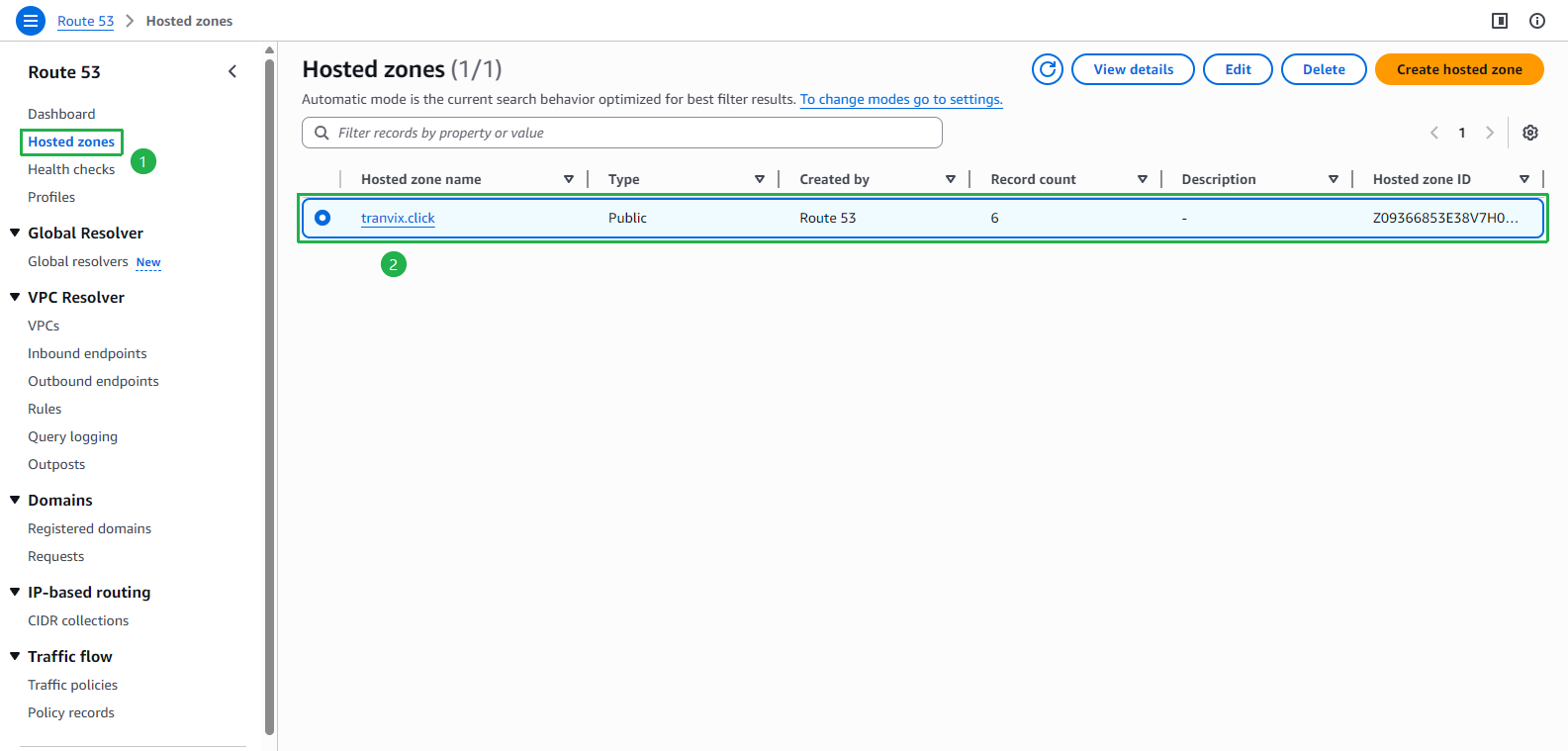Click the 'Route 53' Created by cell
Image resolution: width=1568 pixels, height=751 pixels.
click(x=828, y=218)
